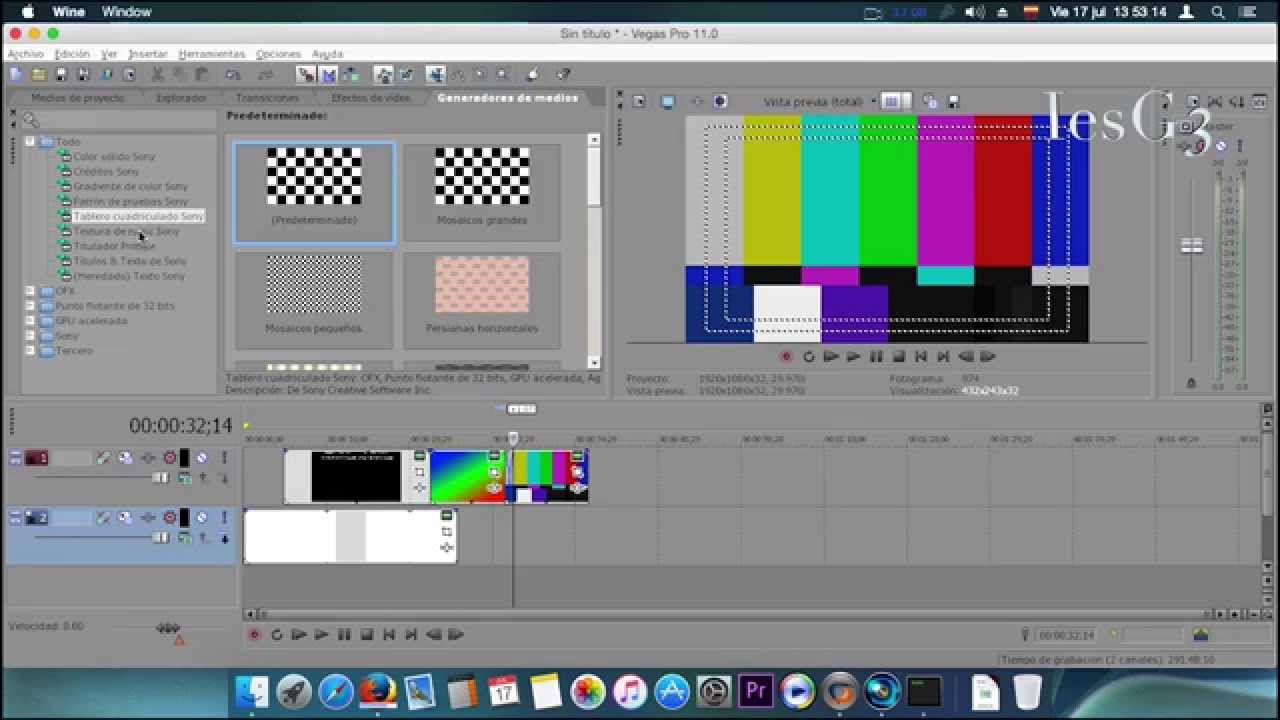Click Record button in the timeline transport bar
The width and height of the screenshot is (1280, 720).
[254, 634]
